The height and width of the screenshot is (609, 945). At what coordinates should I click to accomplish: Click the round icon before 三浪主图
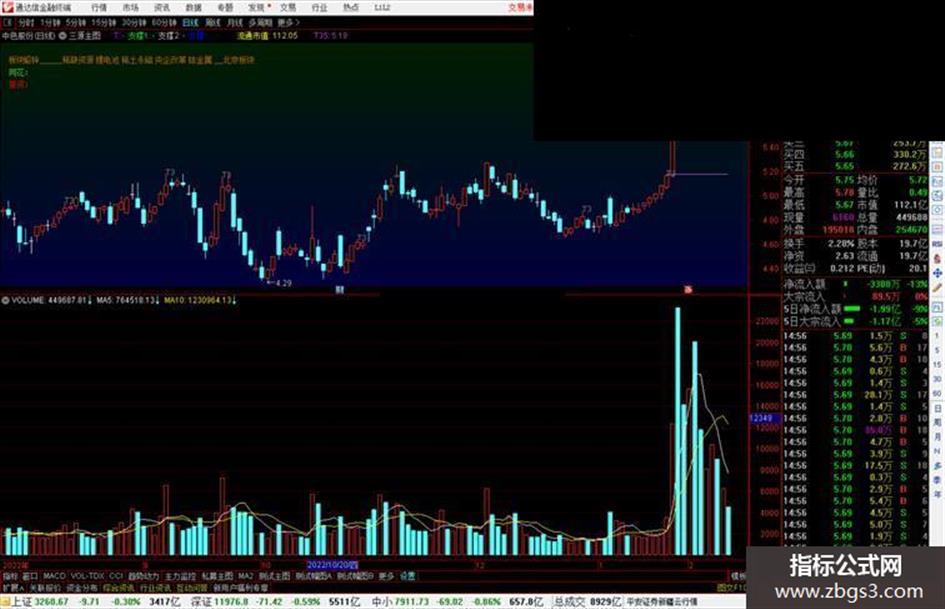pyautogui.click(x=62, y=36)
